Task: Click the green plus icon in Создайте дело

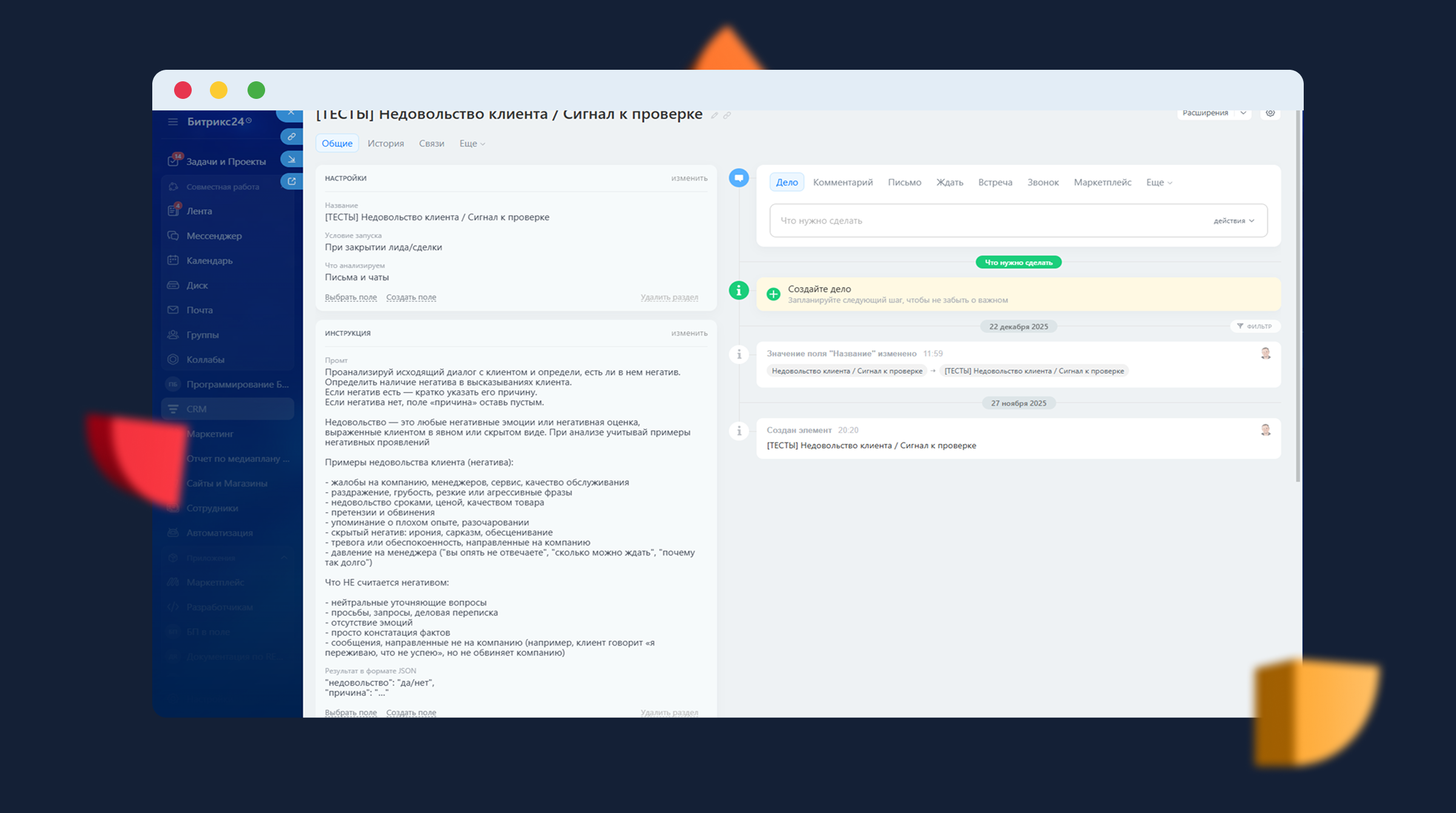Action: [773, 294]
